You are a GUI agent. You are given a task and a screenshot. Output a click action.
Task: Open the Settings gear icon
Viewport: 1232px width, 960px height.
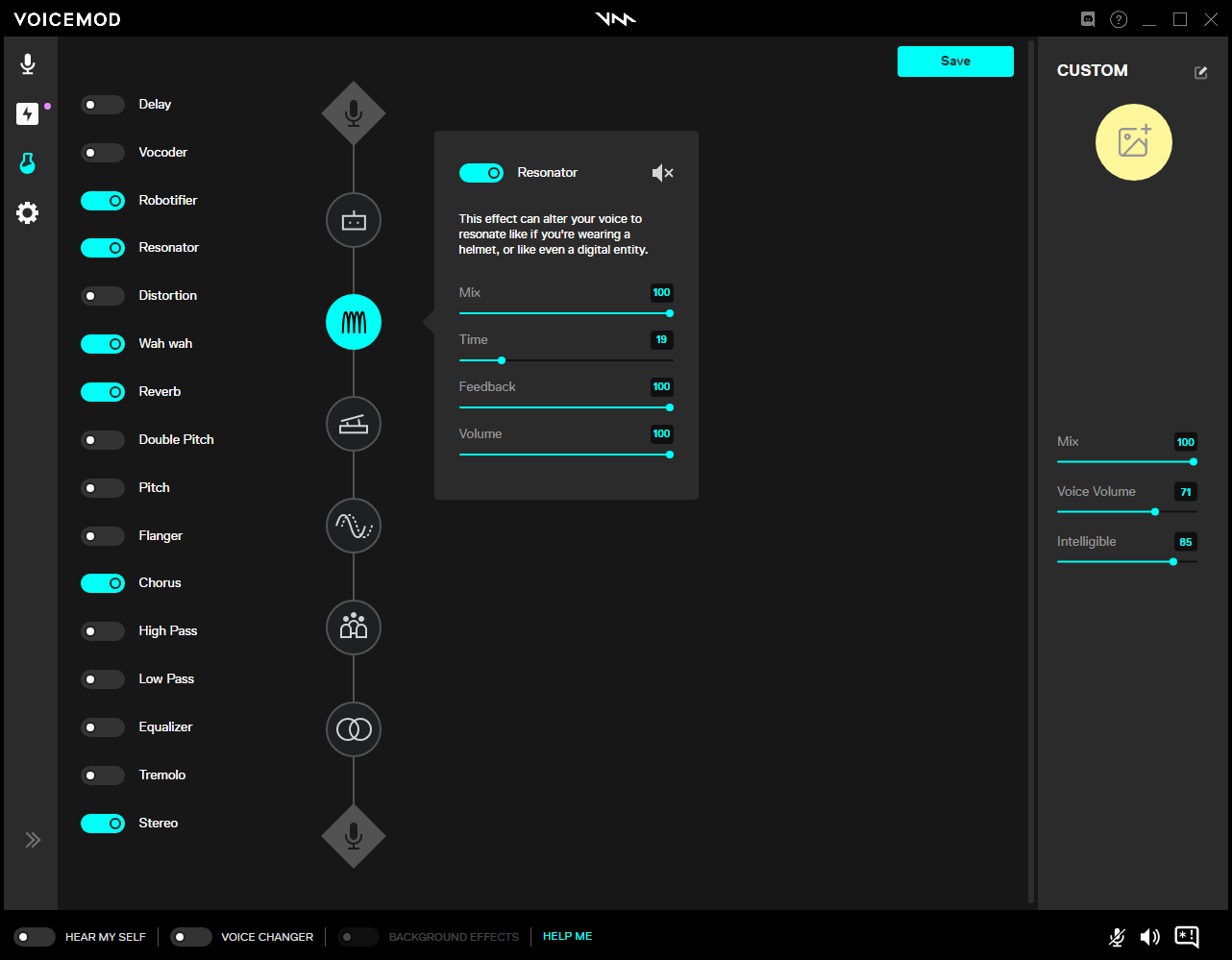27,212
